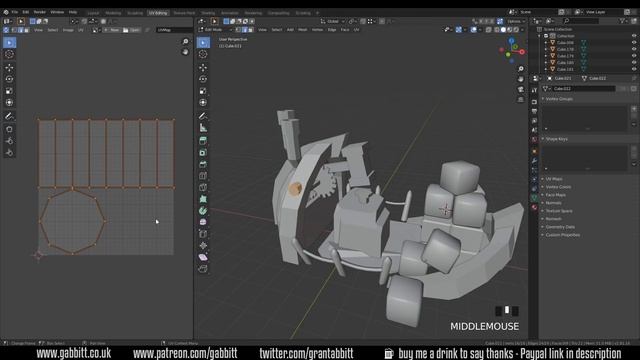Enable face select mode in 3D viewport

click(251, 30)
